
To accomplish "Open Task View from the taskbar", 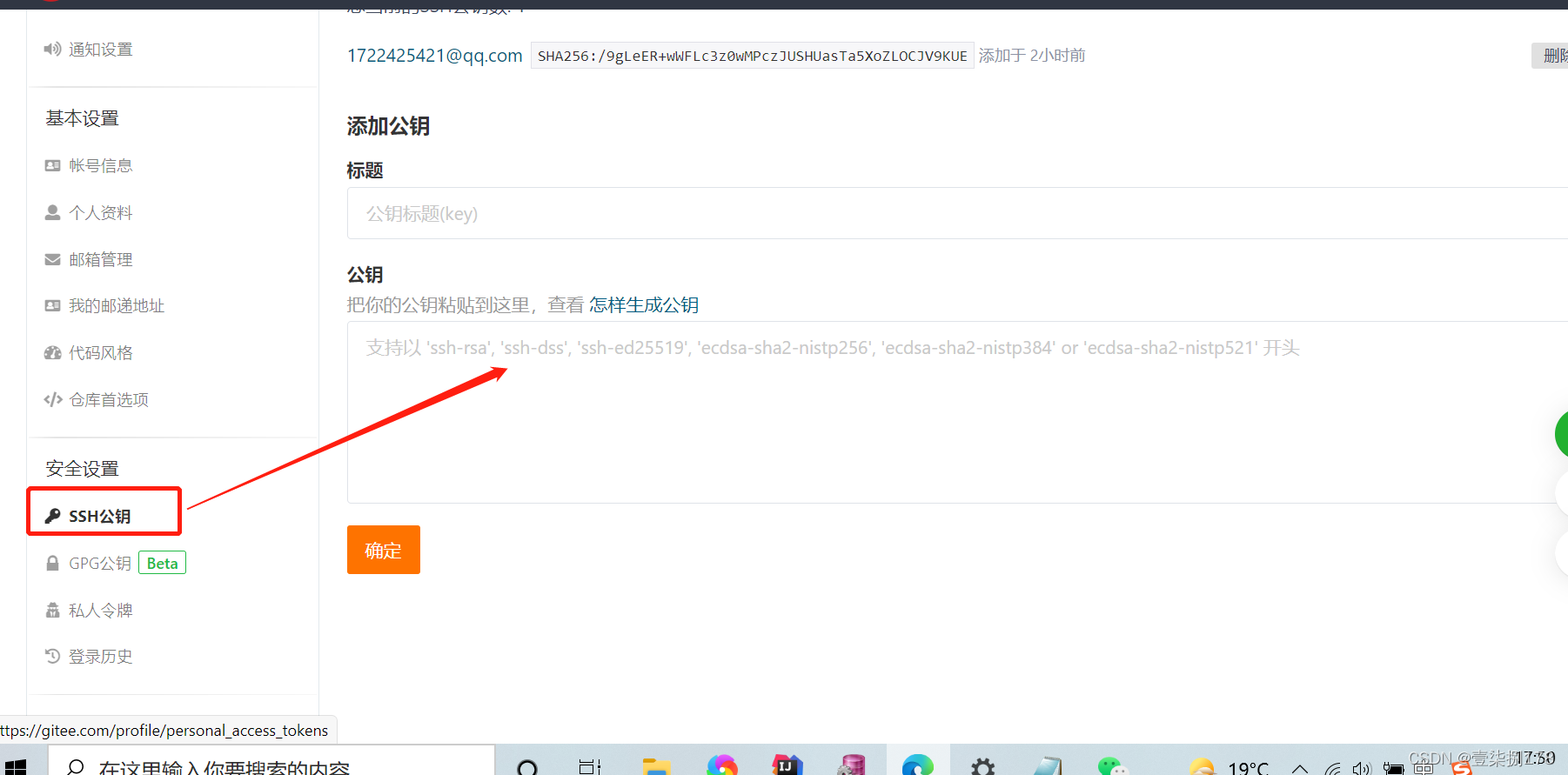I will click(x=590, y=766).
